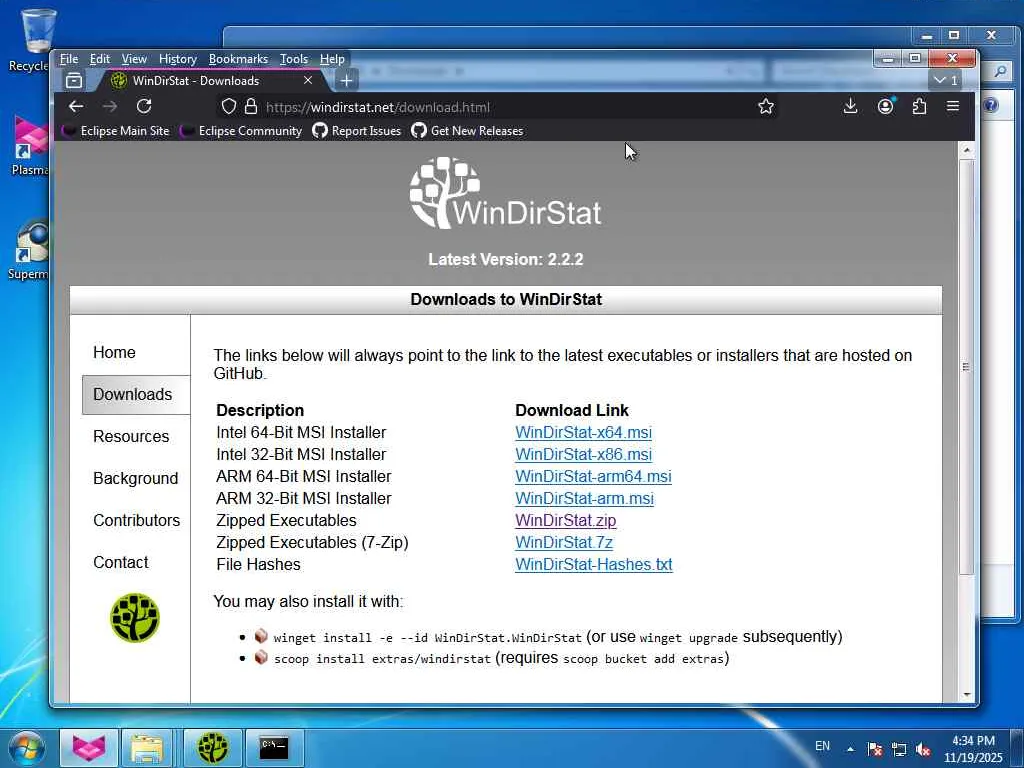Click the package icon beside the winget command
This screenshot has width=1024, height=768.
(261, 635)
